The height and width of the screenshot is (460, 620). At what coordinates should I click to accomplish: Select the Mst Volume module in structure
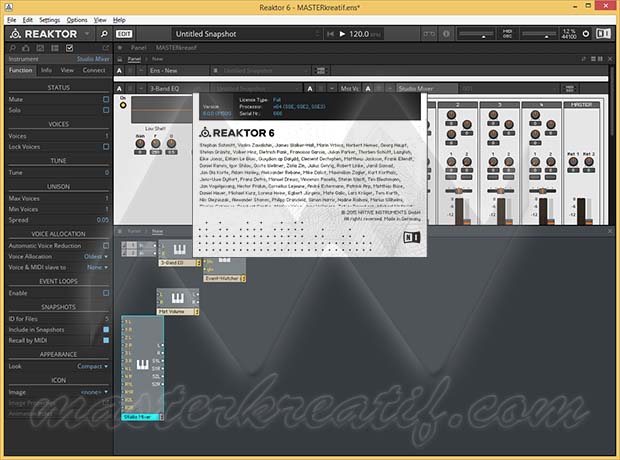[178, 302]
